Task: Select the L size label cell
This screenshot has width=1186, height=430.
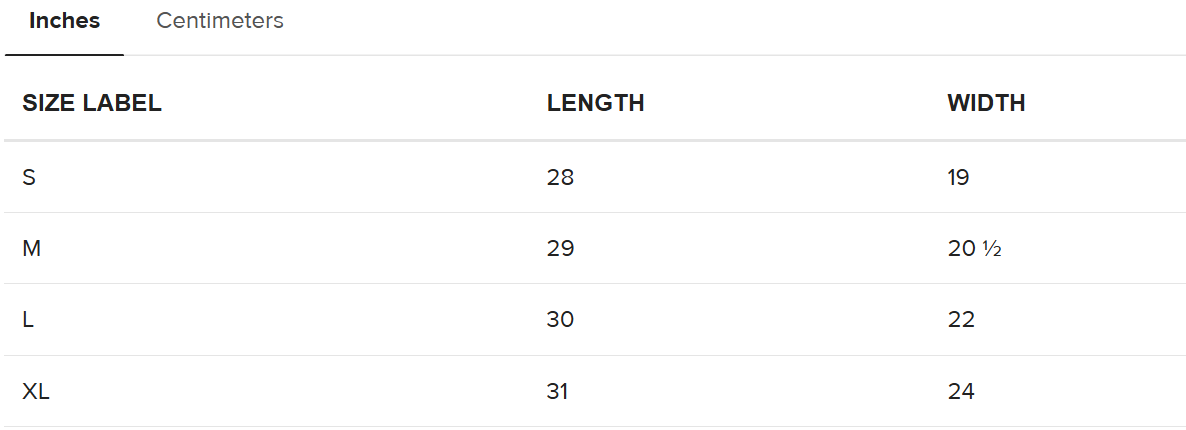Action: point(28,320)
